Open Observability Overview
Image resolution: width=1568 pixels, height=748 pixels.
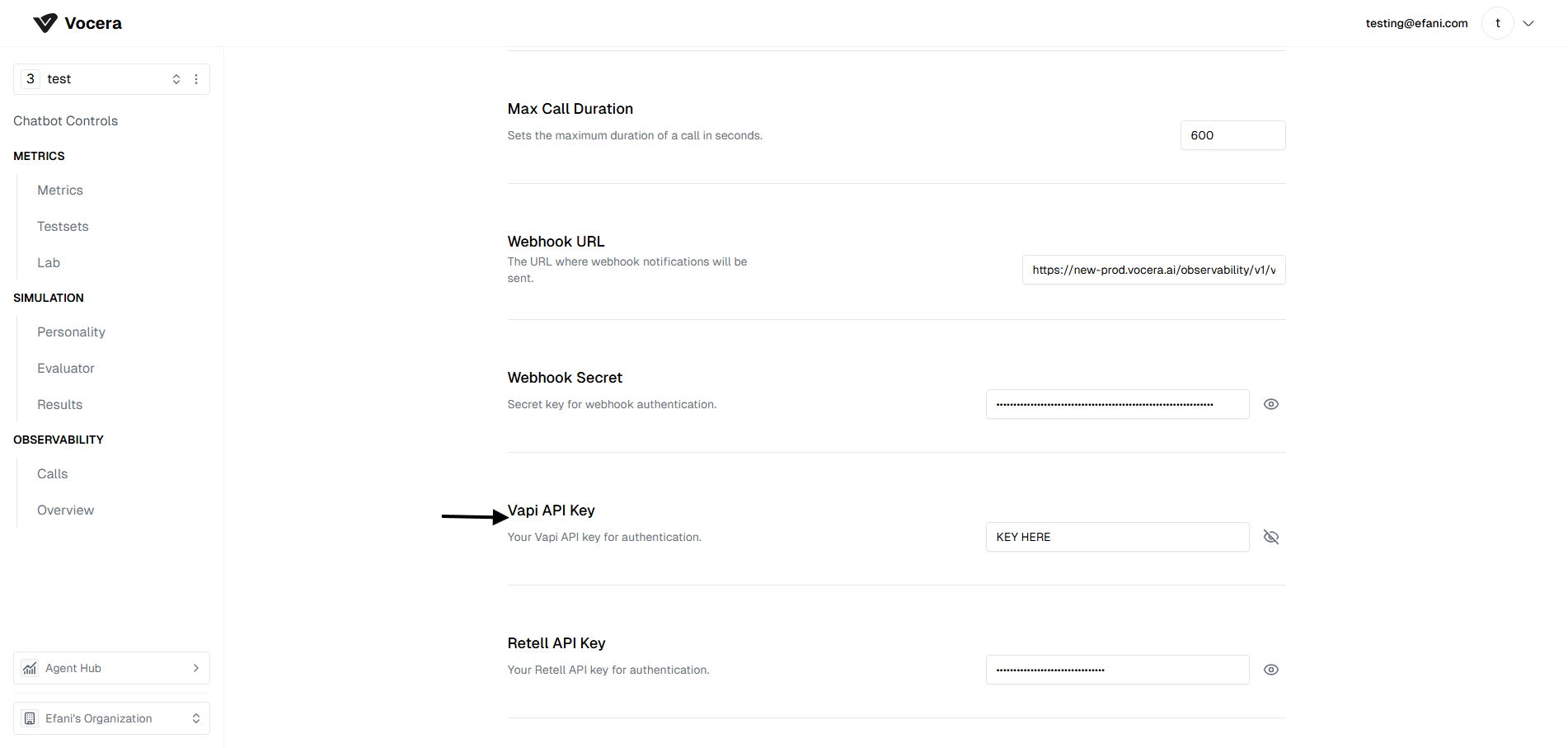[x=65, y=510]
